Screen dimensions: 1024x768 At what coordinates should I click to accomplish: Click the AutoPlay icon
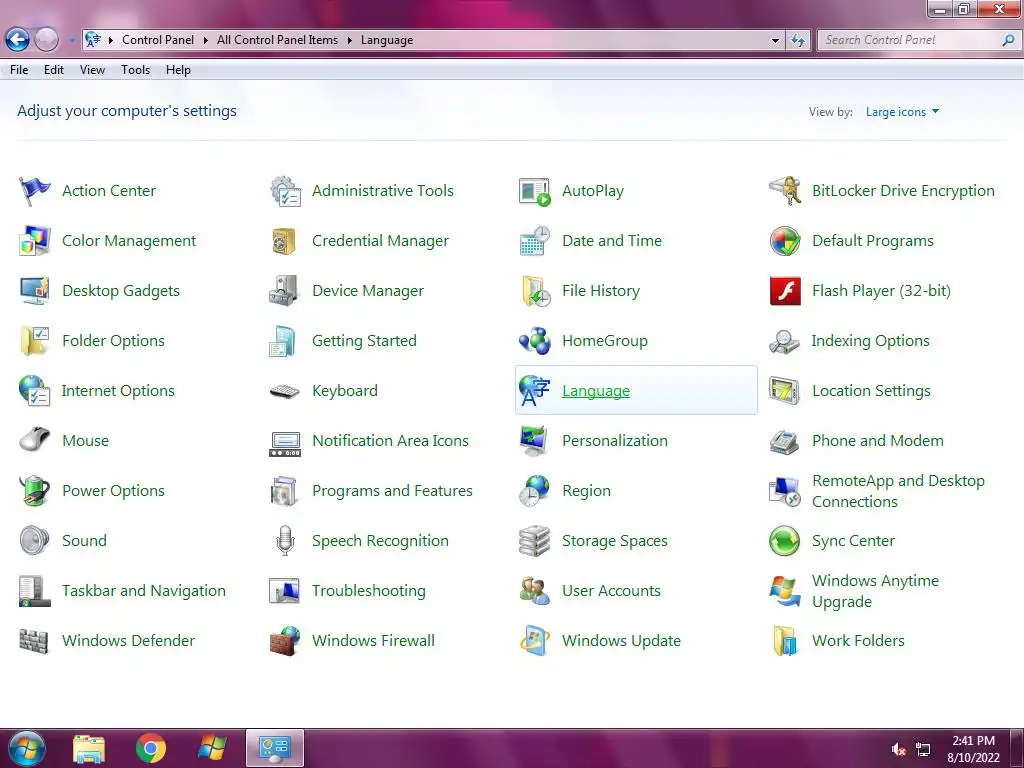coord(535,191)
